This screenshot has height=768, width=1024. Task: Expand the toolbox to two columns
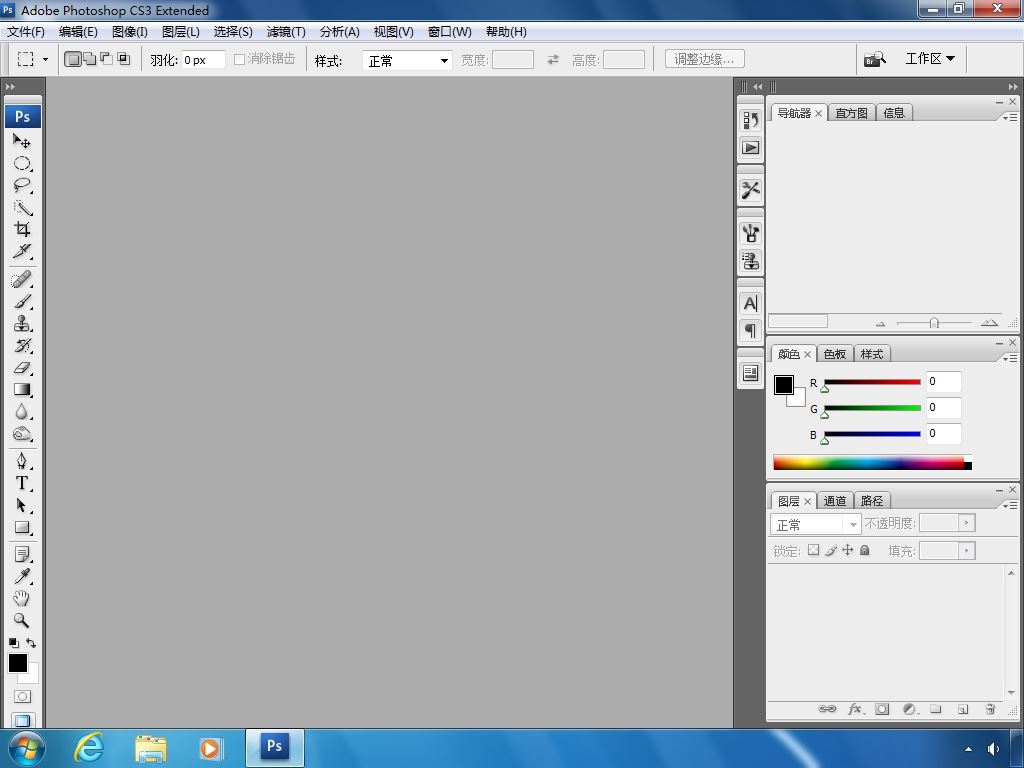pyautogui.click(x=10, y=86)
